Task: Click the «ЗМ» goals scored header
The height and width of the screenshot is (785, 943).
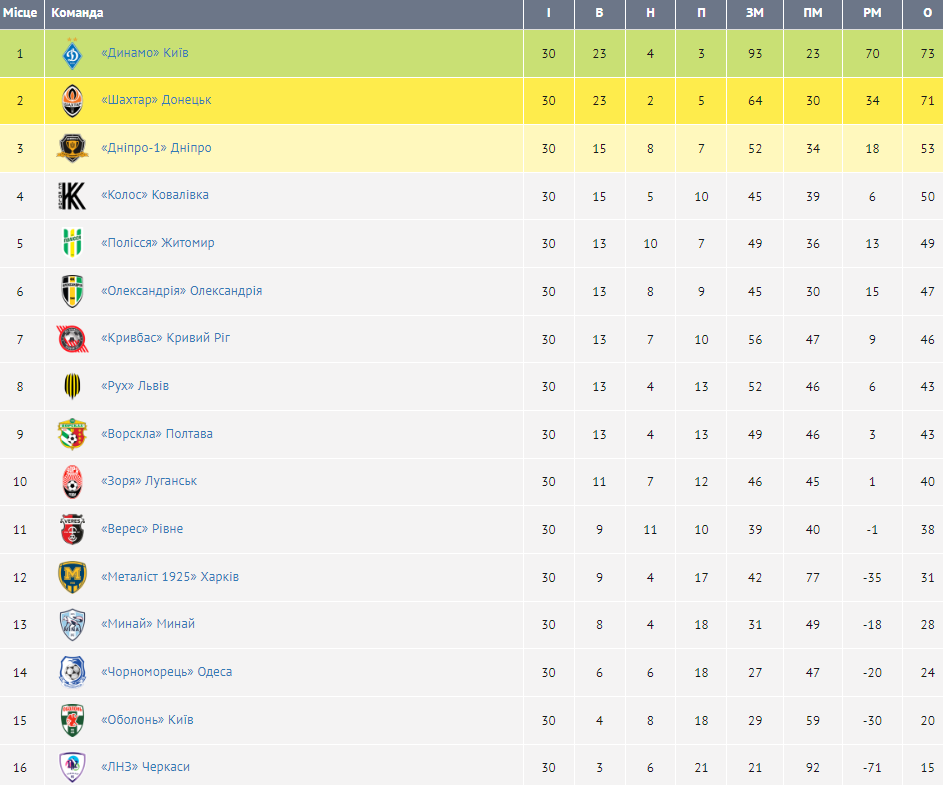Action: point(754,13)
